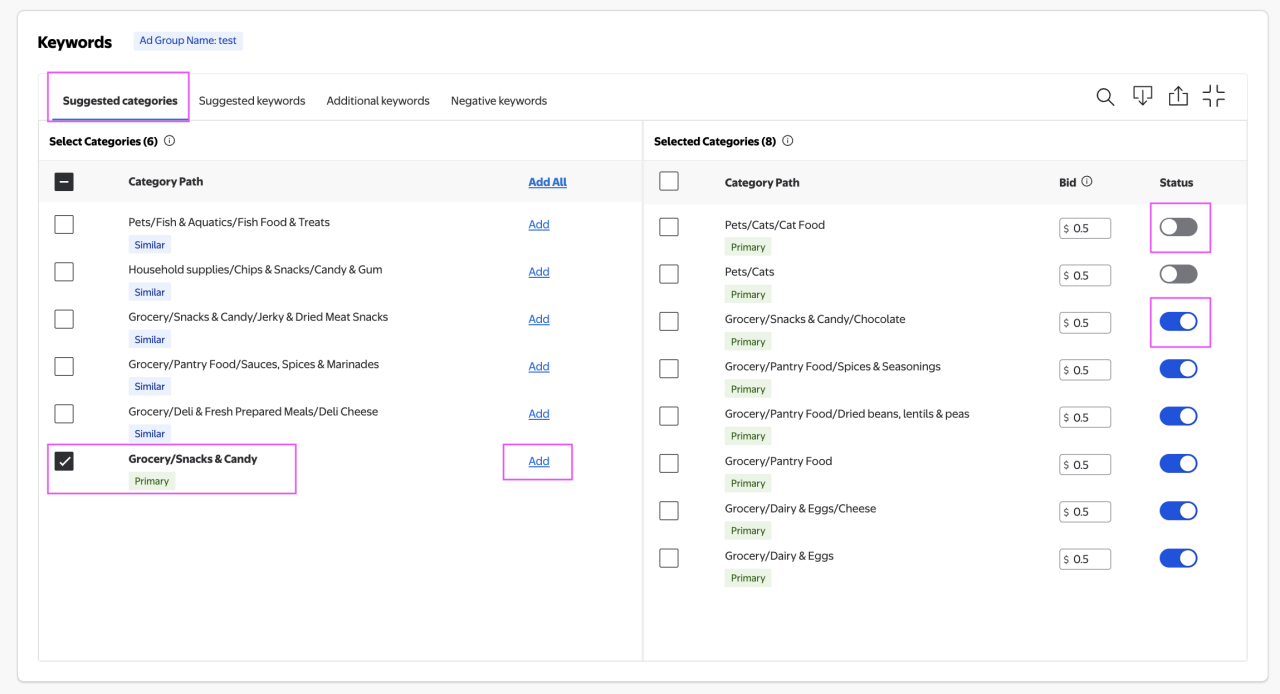Edit bid for Grocery/Pantry Food
1280x694 pixels.
tap(1085, 464)
